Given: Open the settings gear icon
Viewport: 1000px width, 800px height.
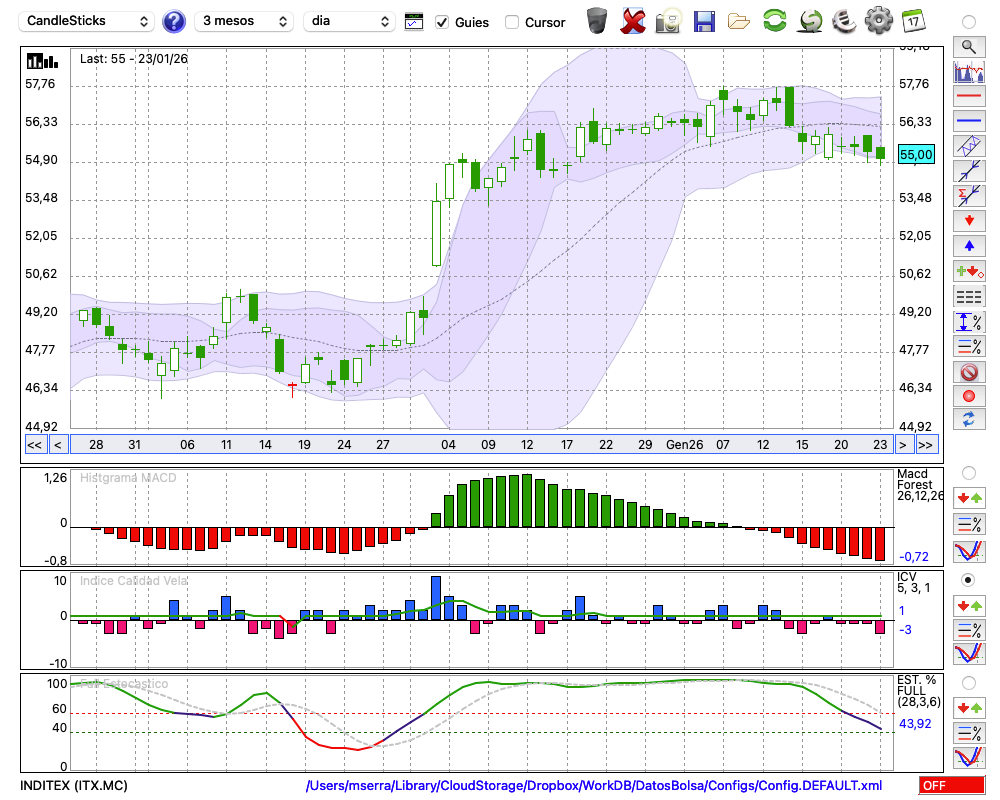Looking at the screenshot, I should coord(878,20).
